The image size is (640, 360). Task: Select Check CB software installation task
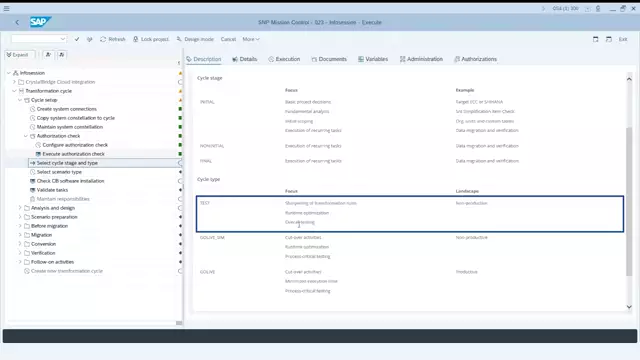70,181
